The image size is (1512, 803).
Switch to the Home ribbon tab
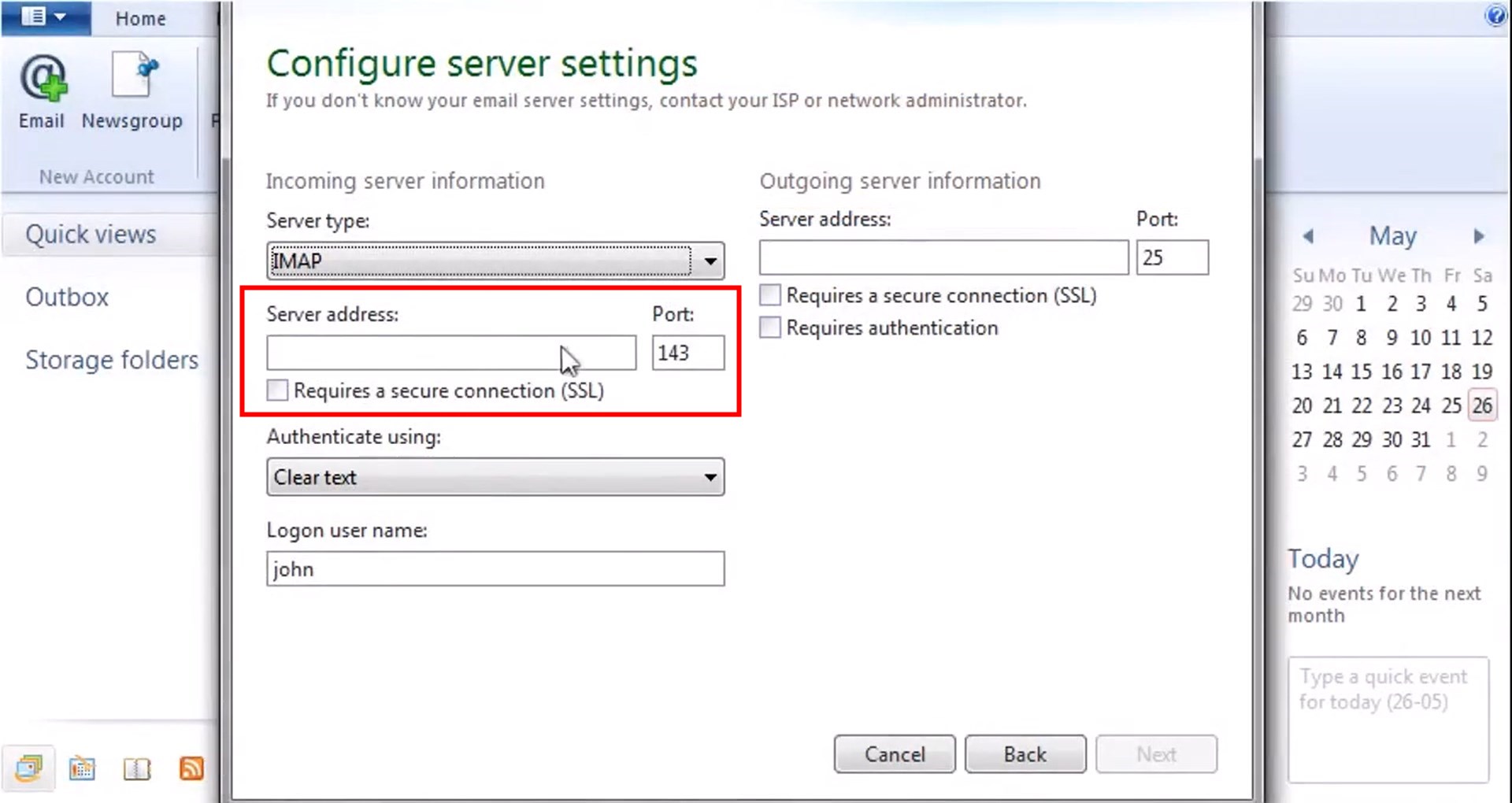pyautogui.click(x=140, y=18)
